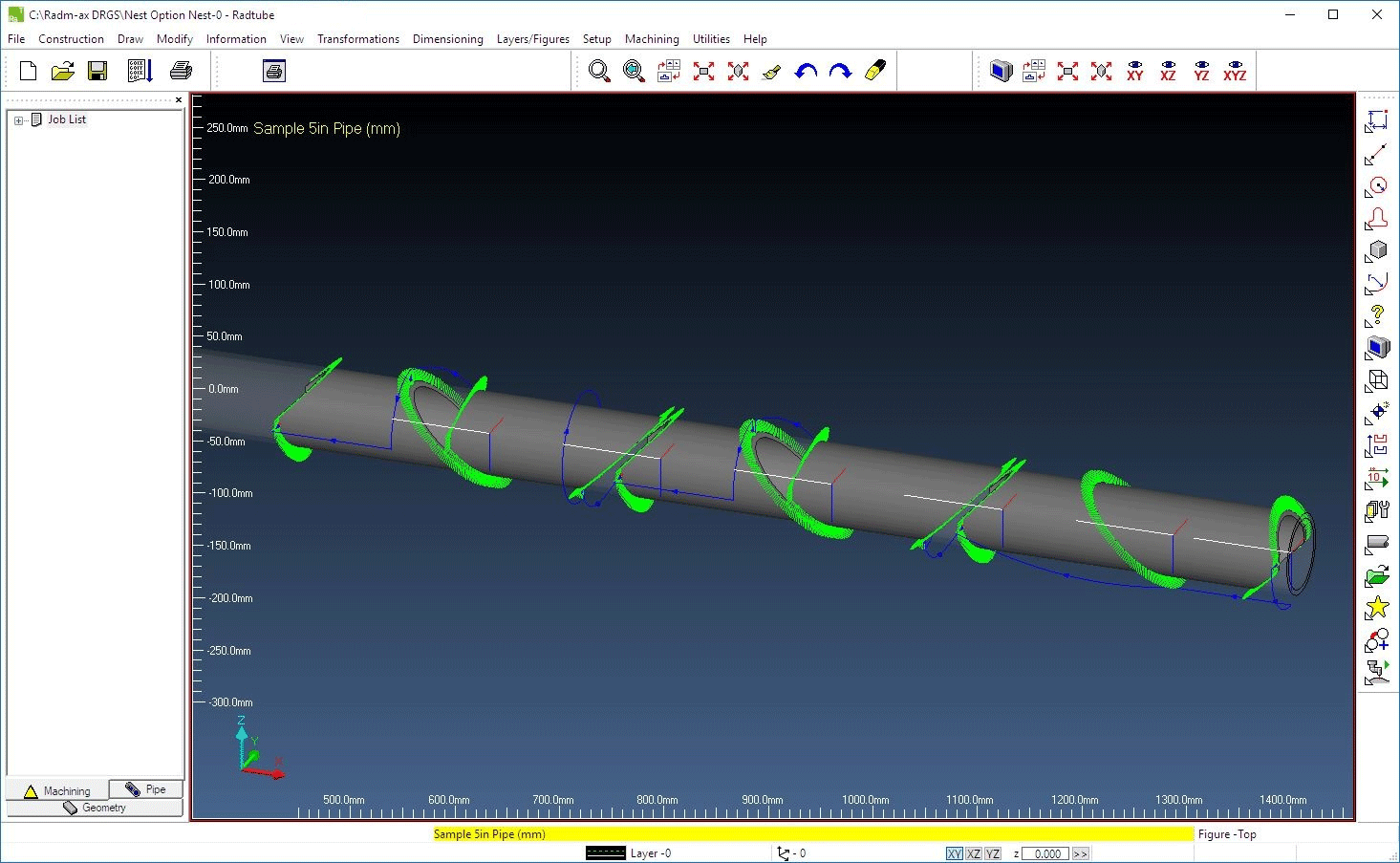
Task: Open the Layer -0 line style selector
Action: click(x=605, y=853)
